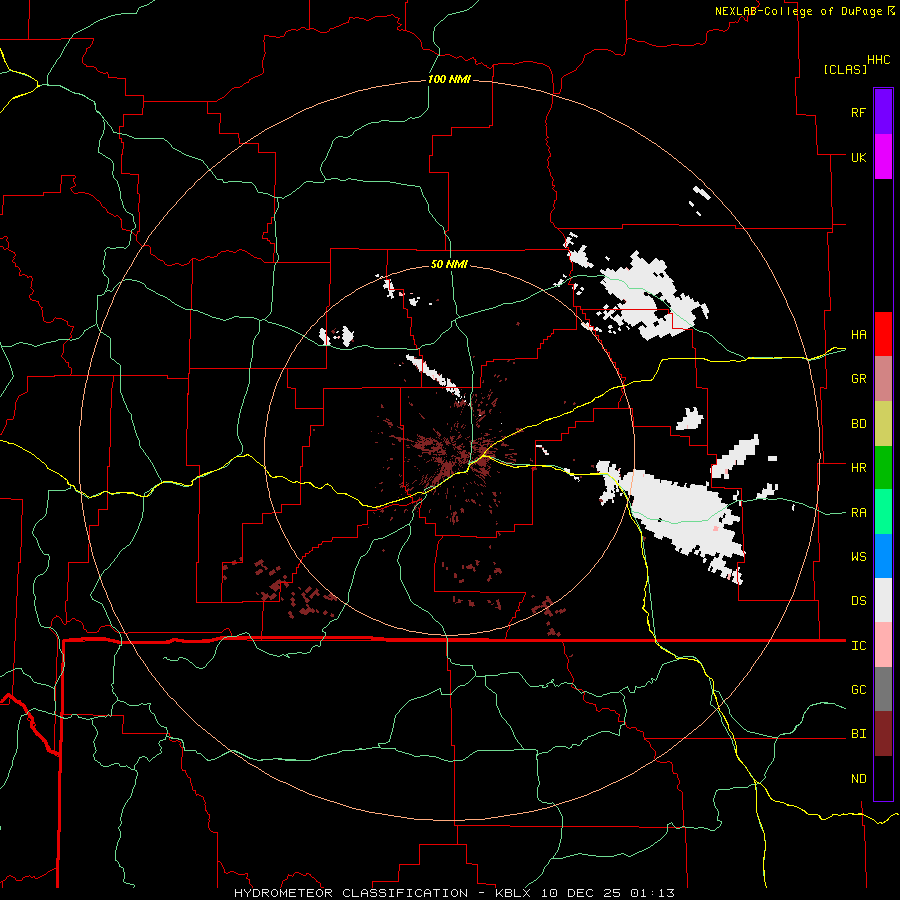
Task: Click the DS white legend swatch
Action: pyautogui.click(x=883, y=600)
